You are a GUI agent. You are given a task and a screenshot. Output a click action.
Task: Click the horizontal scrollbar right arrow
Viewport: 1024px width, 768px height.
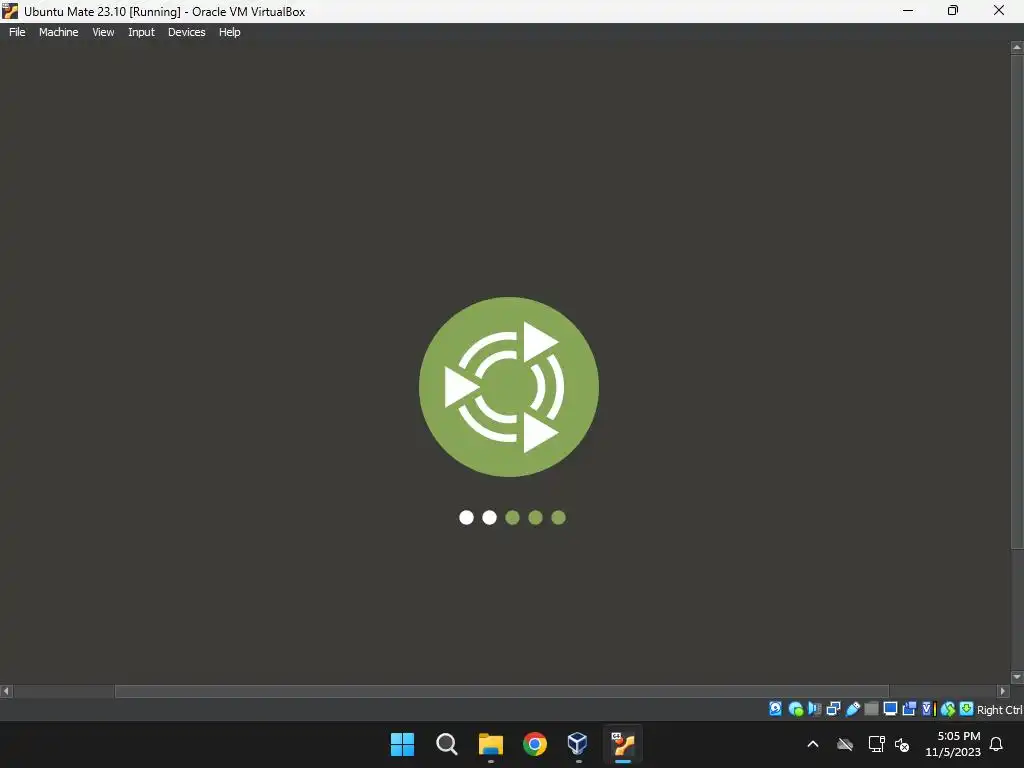(x=1003, y=691)
